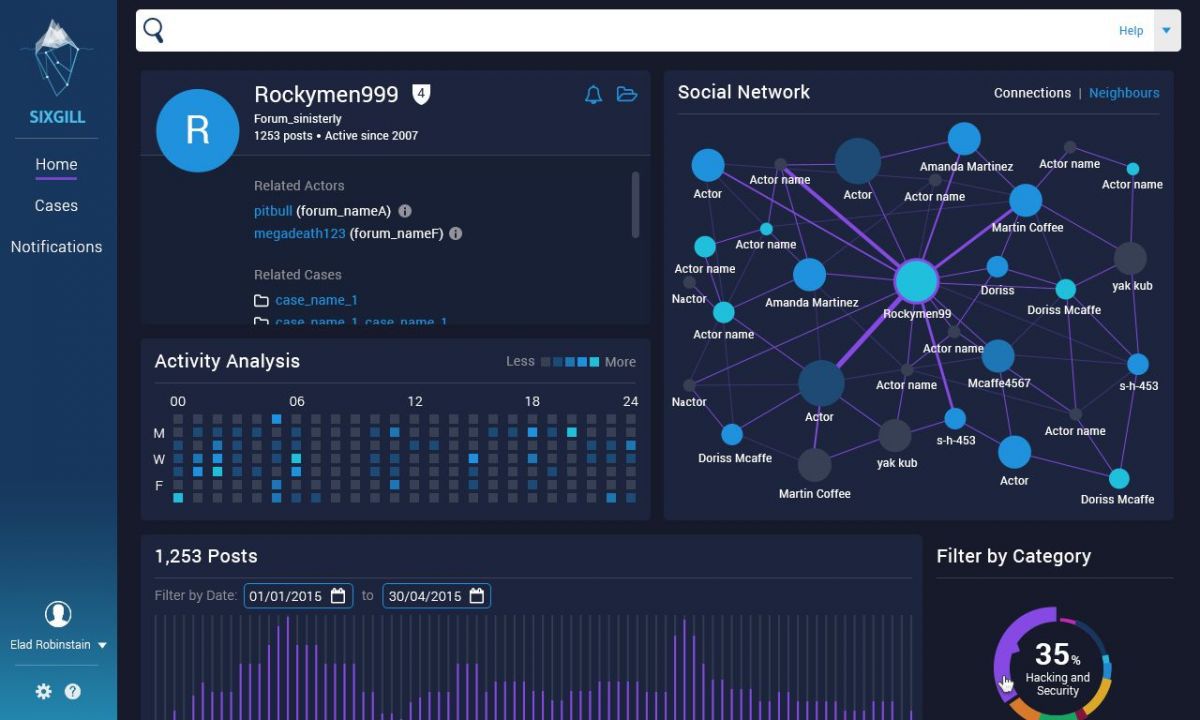
Task: Click the question mark help icon
Action: pyautogui.click(x=73, y=691)
